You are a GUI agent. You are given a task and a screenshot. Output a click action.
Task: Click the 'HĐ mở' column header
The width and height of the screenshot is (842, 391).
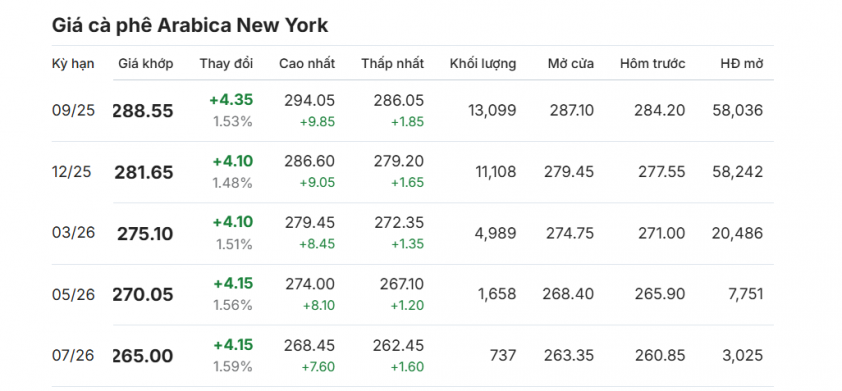[x=742, y=63]
